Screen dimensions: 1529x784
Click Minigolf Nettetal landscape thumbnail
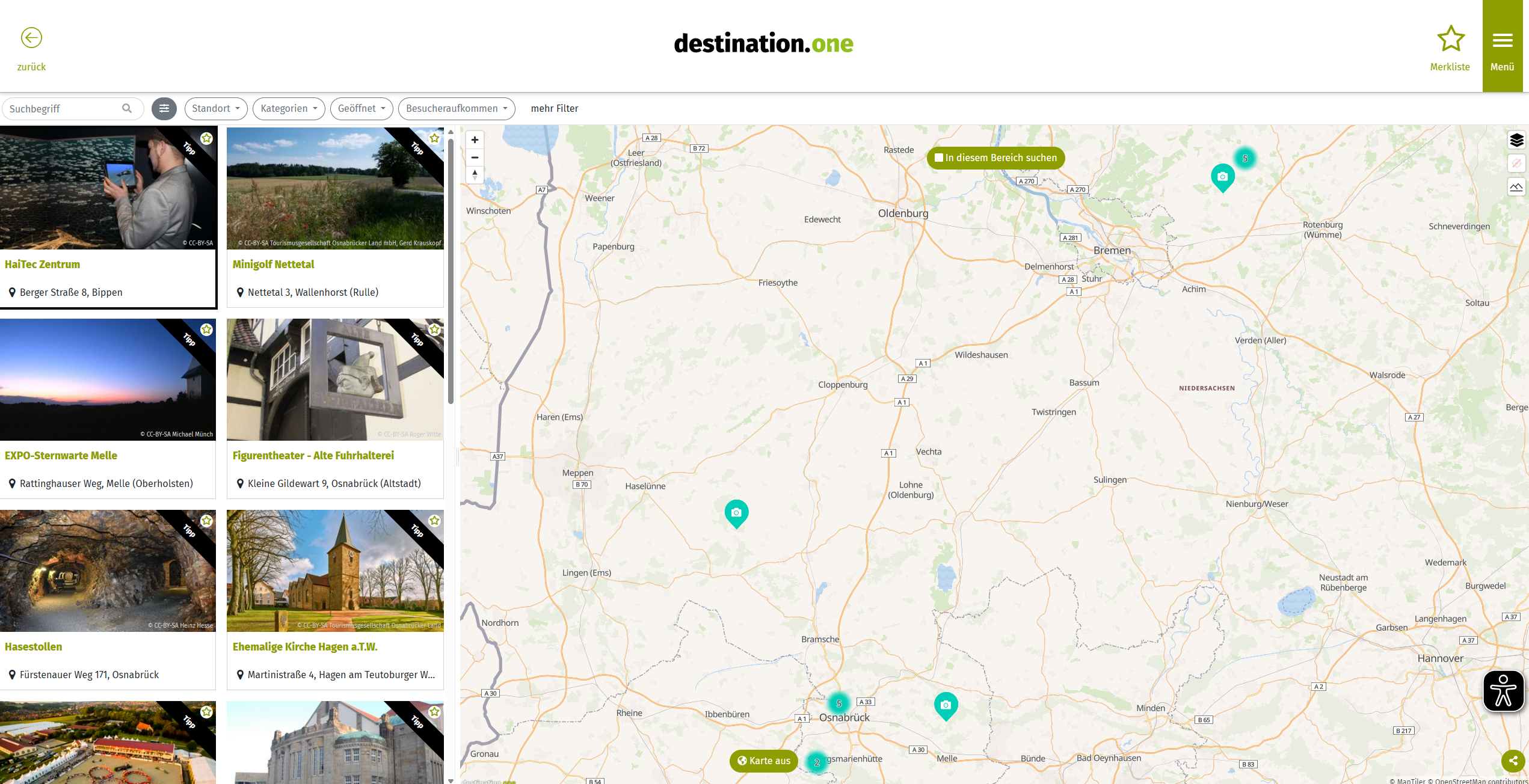[335, 188]
